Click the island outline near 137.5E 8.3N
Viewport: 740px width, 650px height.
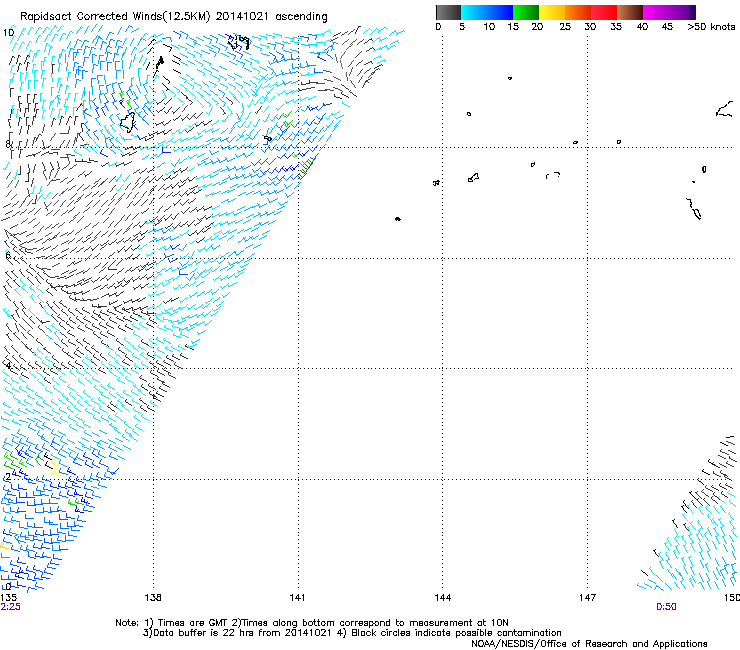click(127, 122)
